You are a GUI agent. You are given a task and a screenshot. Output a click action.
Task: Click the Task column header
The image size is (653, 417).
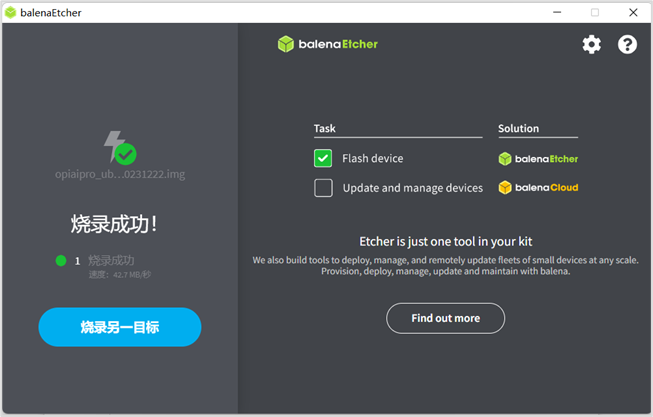[325, 128]
